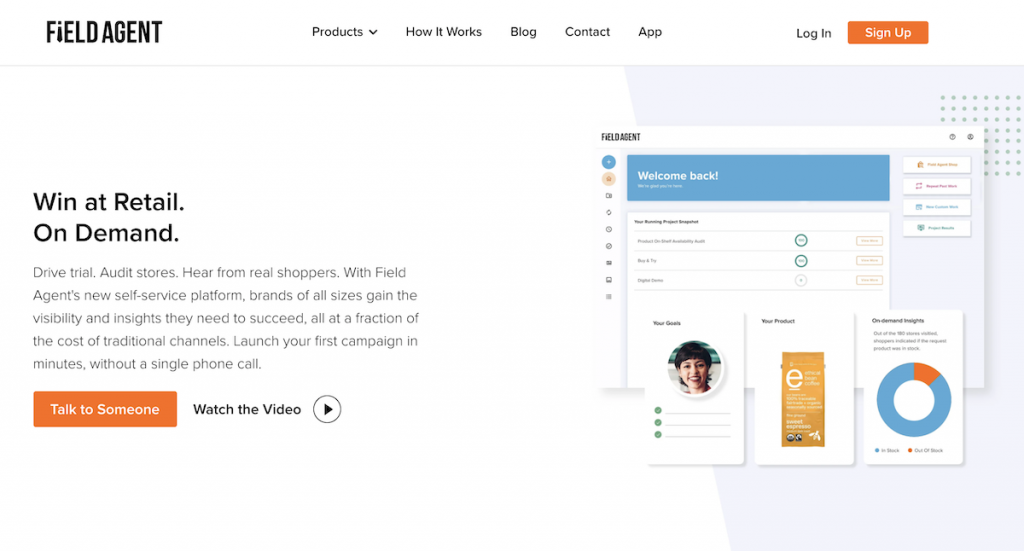The image size is (1024, 551).
Task: Click the Buy & Try progress circle
Action: [801, 260]
